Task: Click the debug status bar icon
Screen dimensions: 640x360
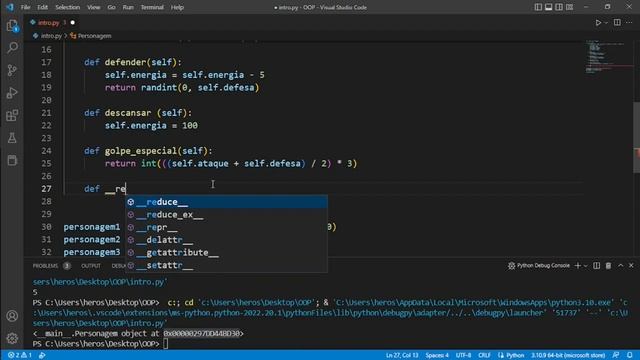Action: pyautogui.click(x=42, y=355)
